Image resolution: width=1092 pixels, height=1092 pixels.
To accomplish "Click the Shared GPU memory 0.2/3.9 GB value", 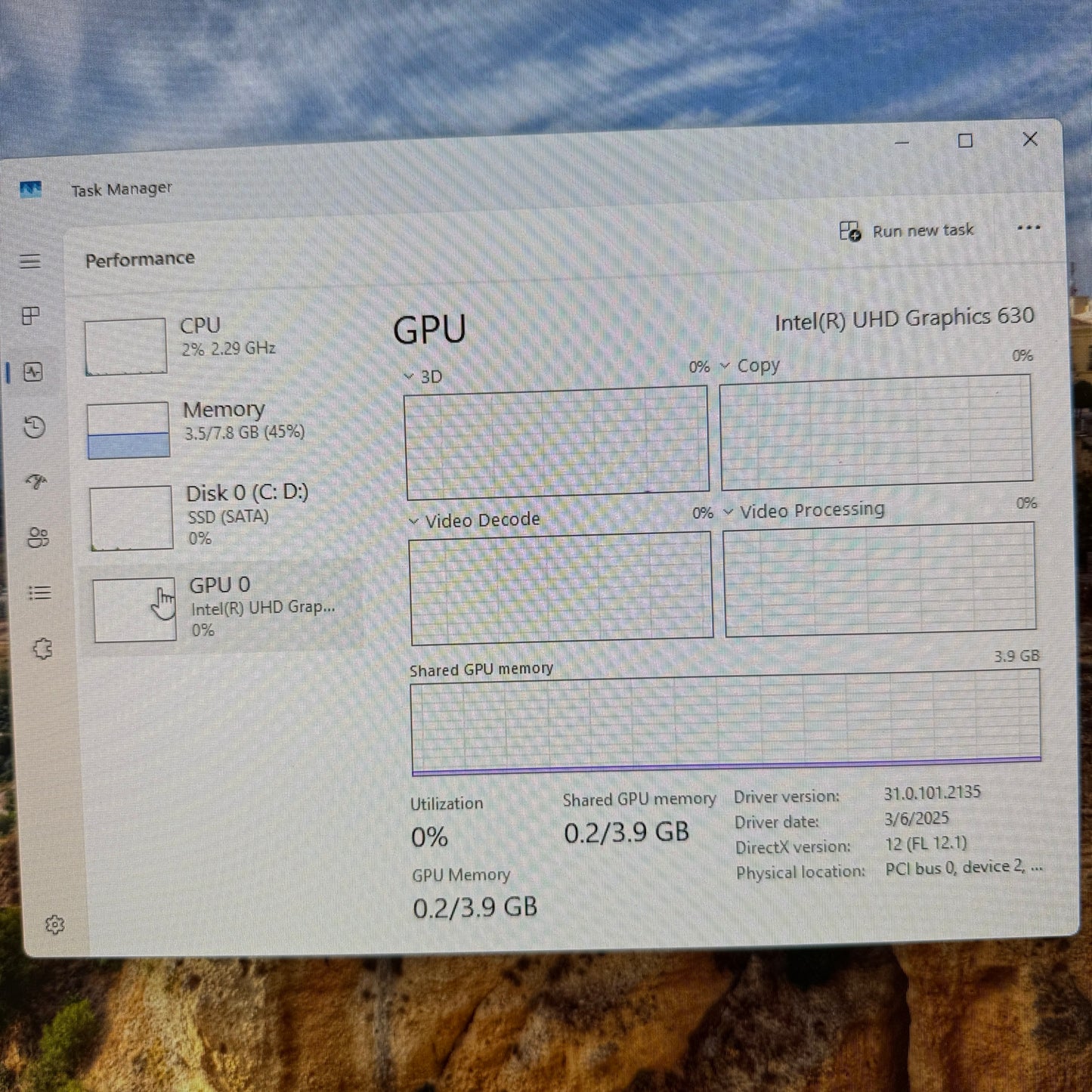I will pyautogui.click(x=626, y=832).
